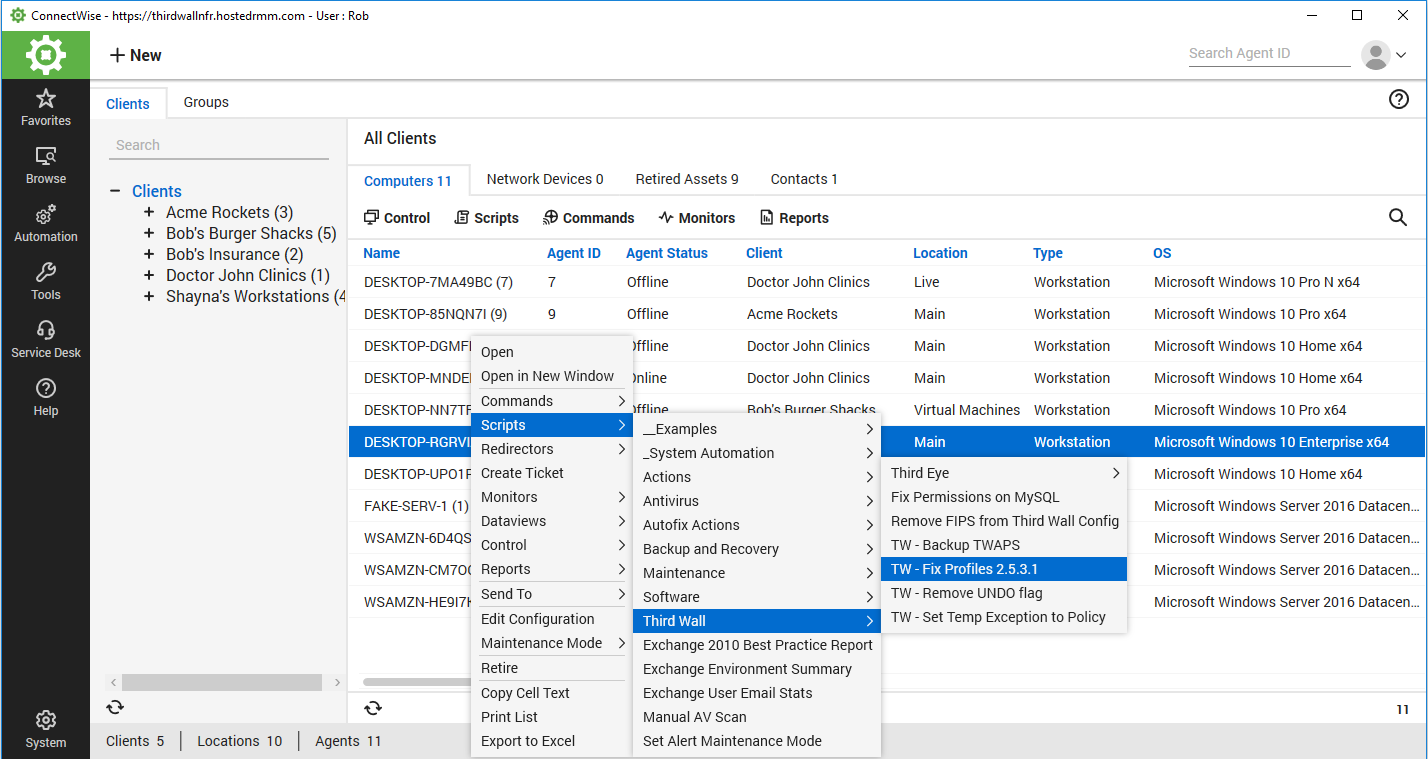Open Maintenance Mode submenu

pyautogui.click(x=552, y=643)
